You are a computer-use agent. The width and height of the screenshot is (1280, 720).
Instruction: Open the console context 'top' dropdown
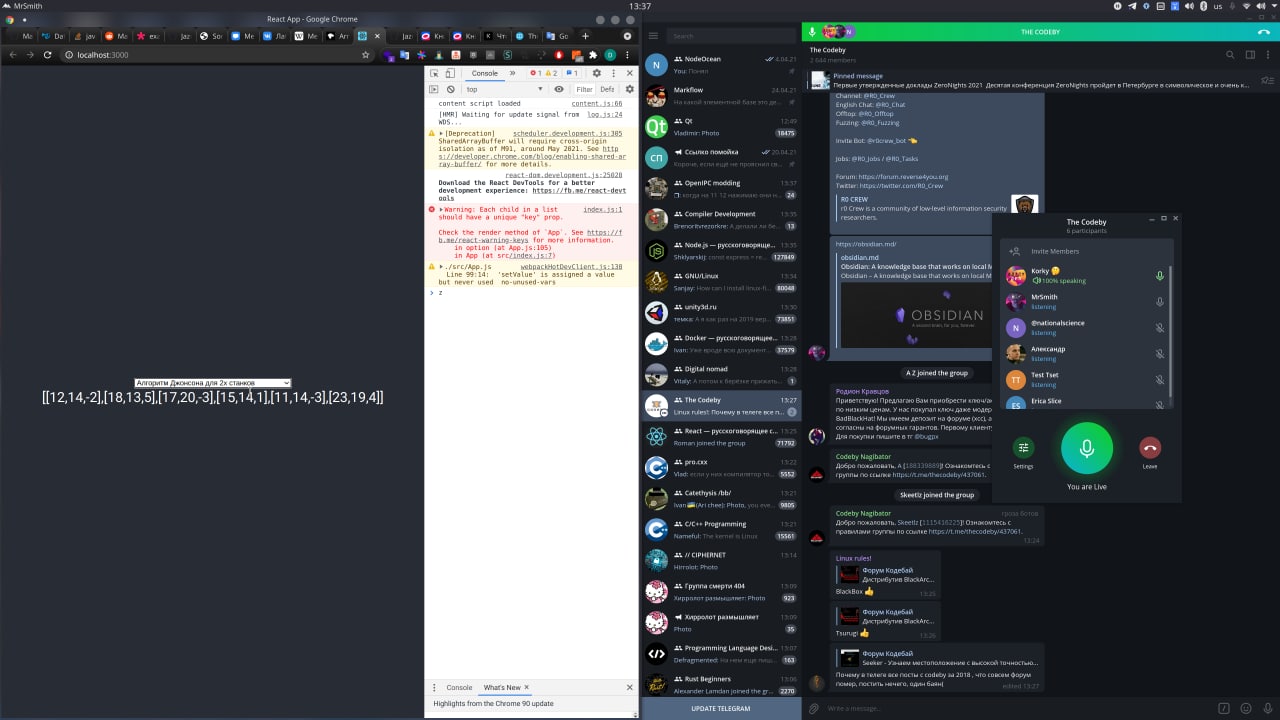[504, 89]
